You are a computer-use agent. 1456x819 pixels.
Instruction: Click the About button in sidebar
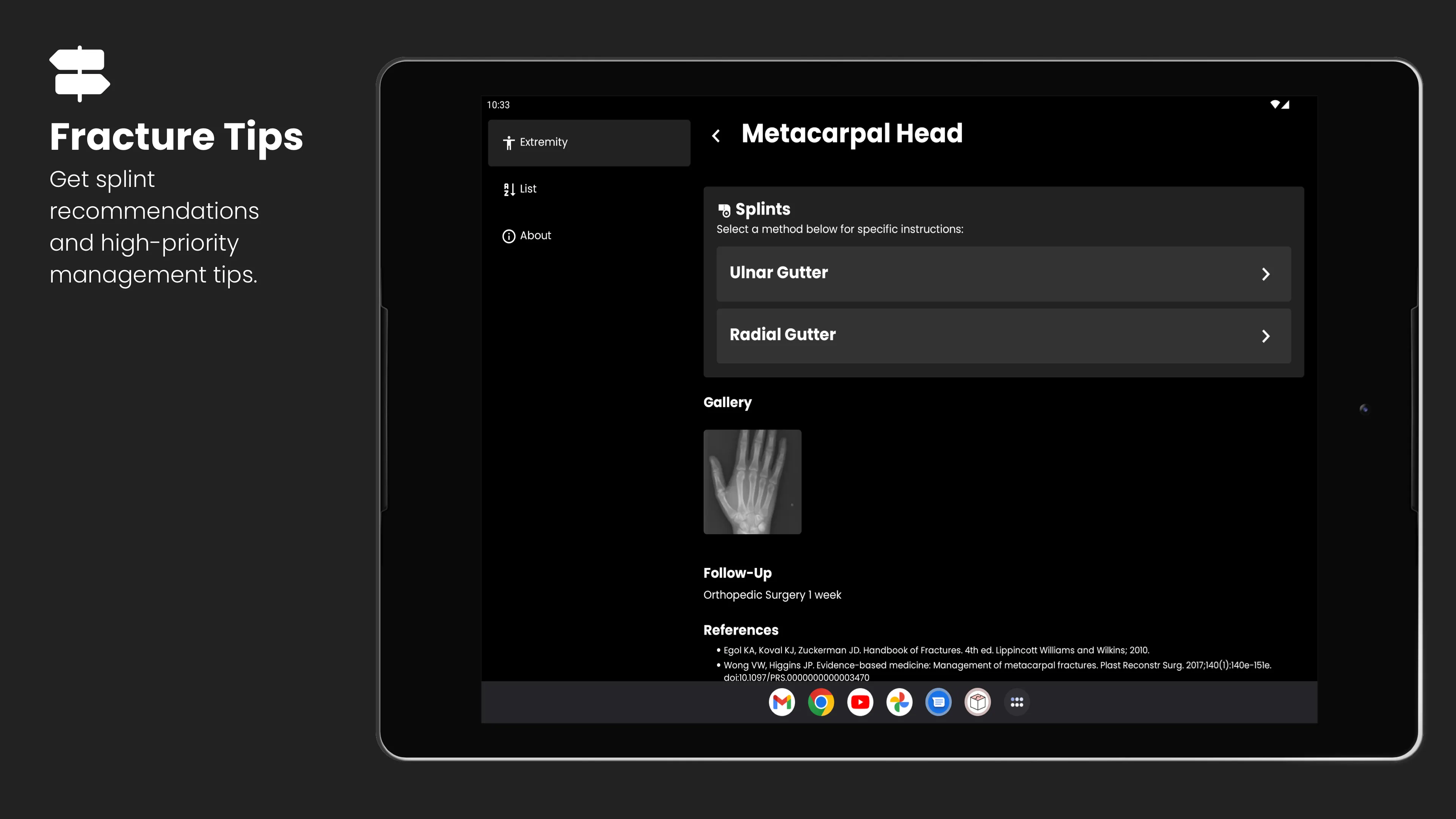(x=535, y=235)
